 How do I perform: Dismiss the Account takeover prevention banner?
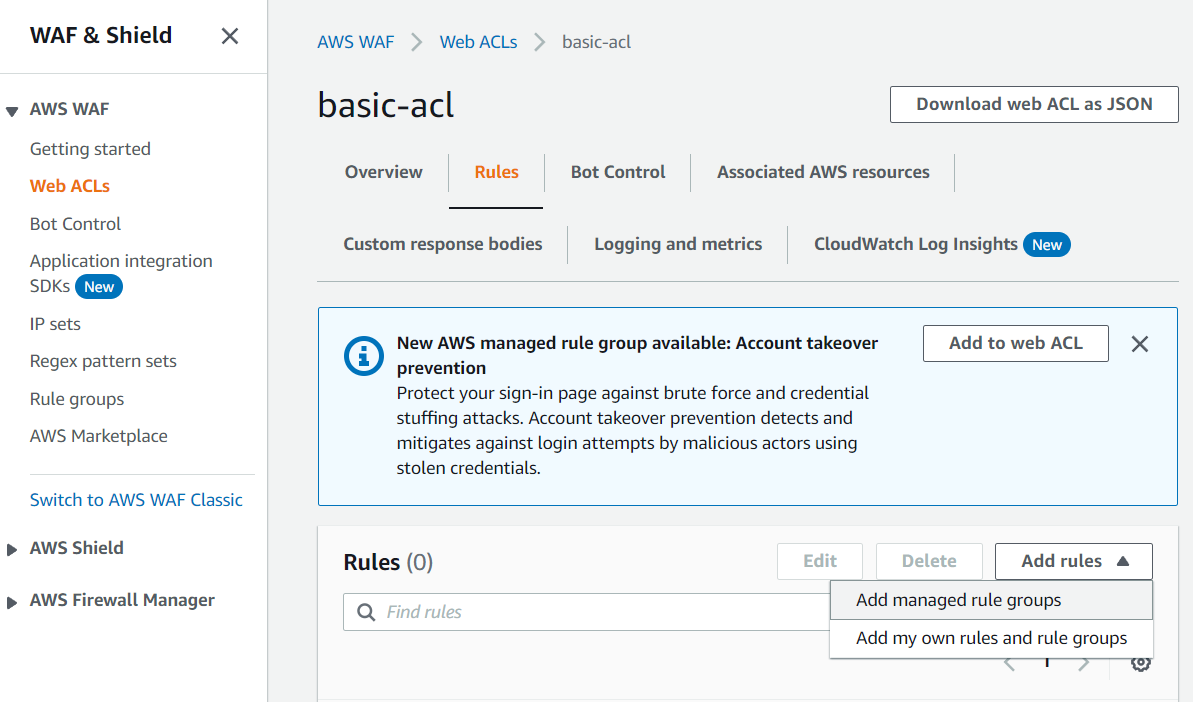click(x=1139, y=344)
